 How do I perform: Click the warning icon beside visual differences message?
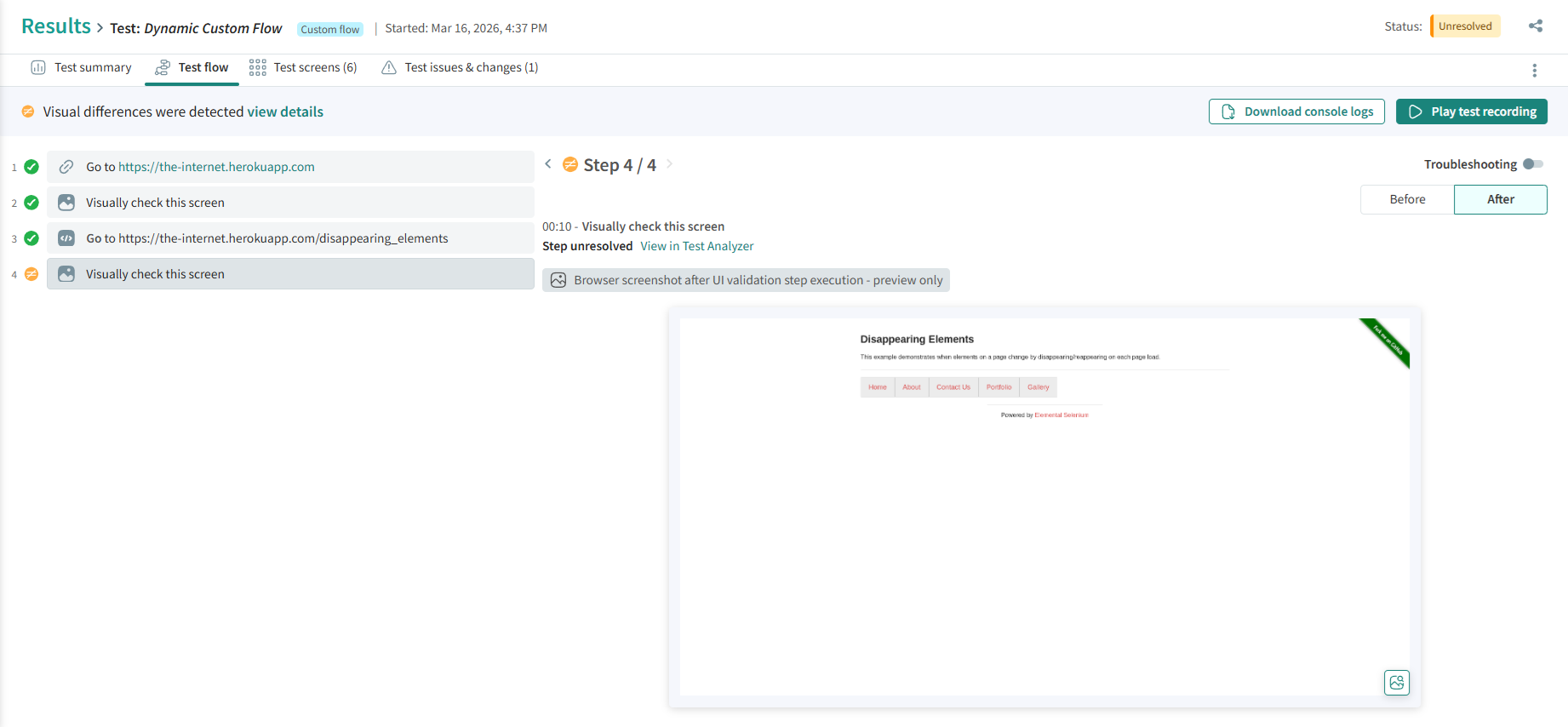[28, 112]
